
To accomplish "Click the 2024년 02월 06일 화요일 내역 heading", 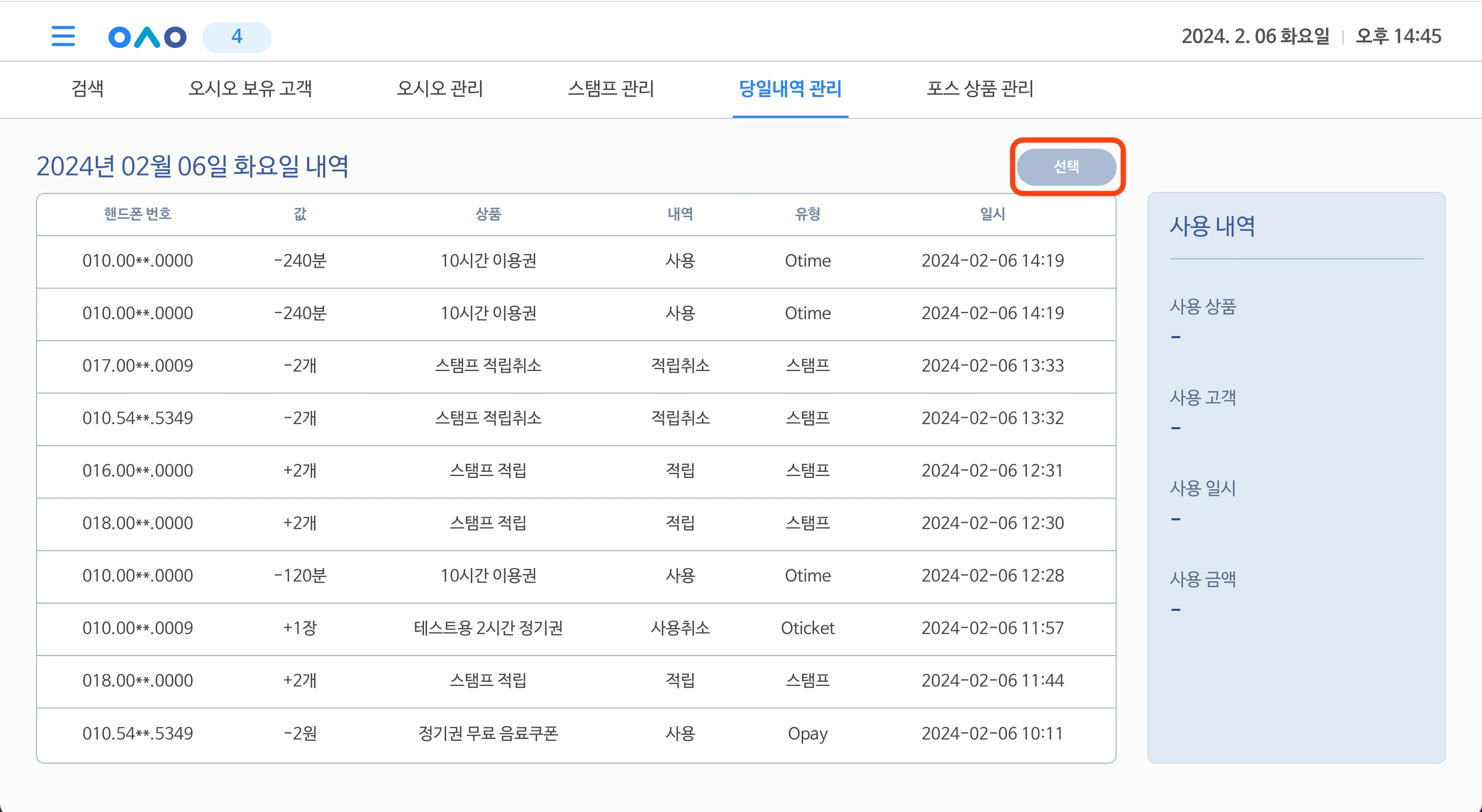I will [193, 167].
